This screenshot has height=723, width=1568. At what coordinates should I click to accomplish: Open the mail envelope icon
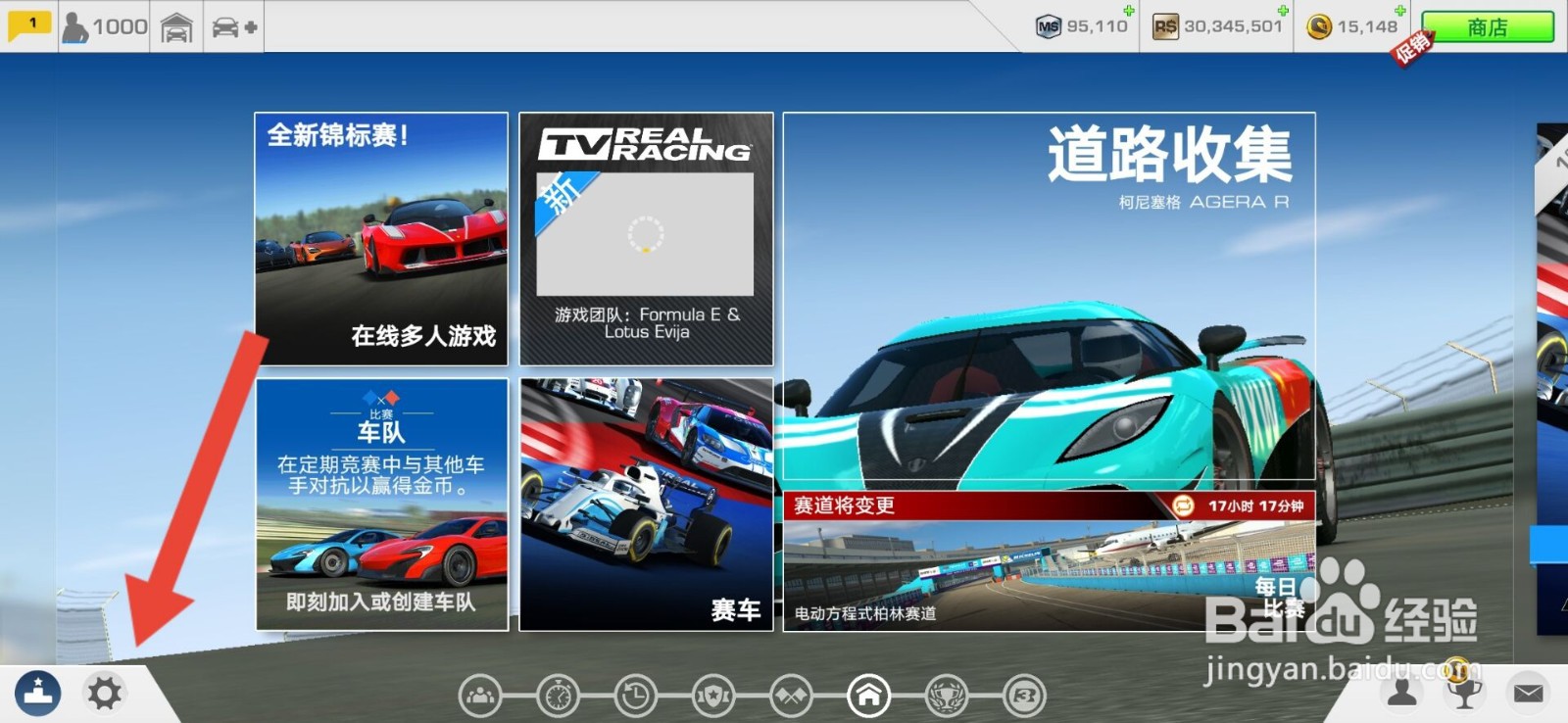(x=1528, y=693)
